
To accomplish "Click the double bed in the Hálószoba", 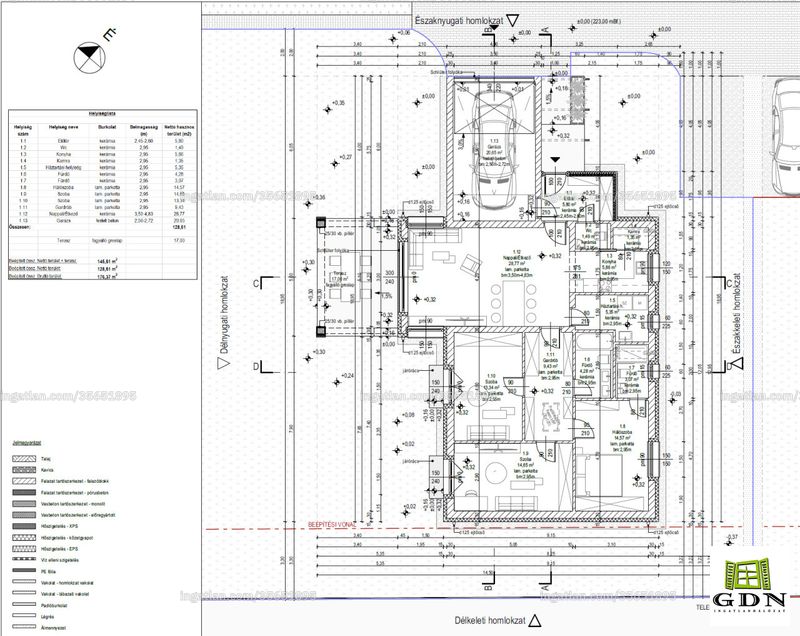I will [x=600, y=475].
